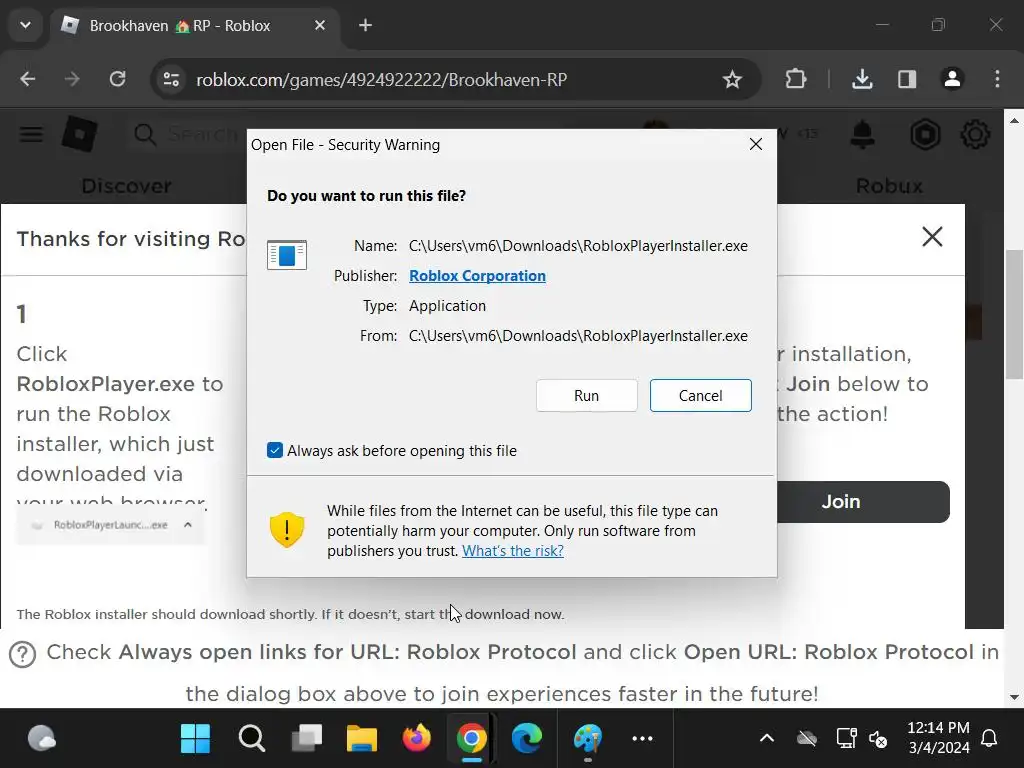Open the Windows Start menu

pos(195,739)
